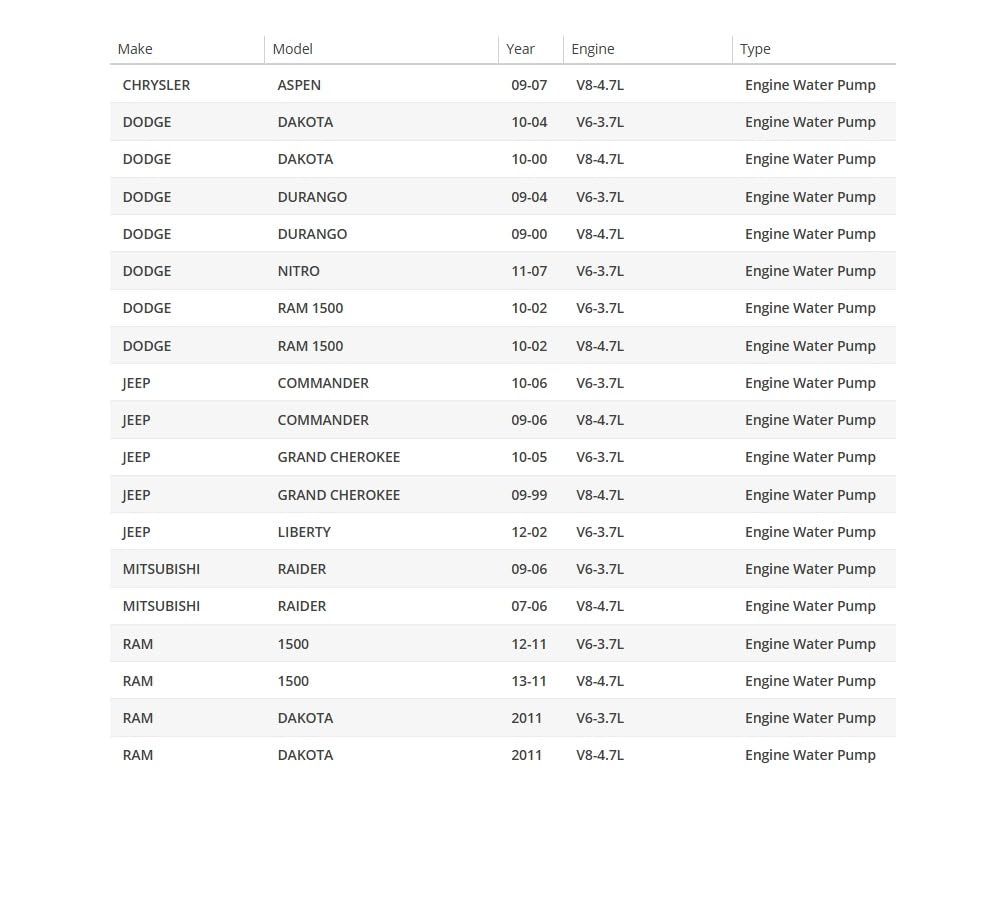1000x900 pixels.
Task: Click the Year column header
Action: [520, 49]
